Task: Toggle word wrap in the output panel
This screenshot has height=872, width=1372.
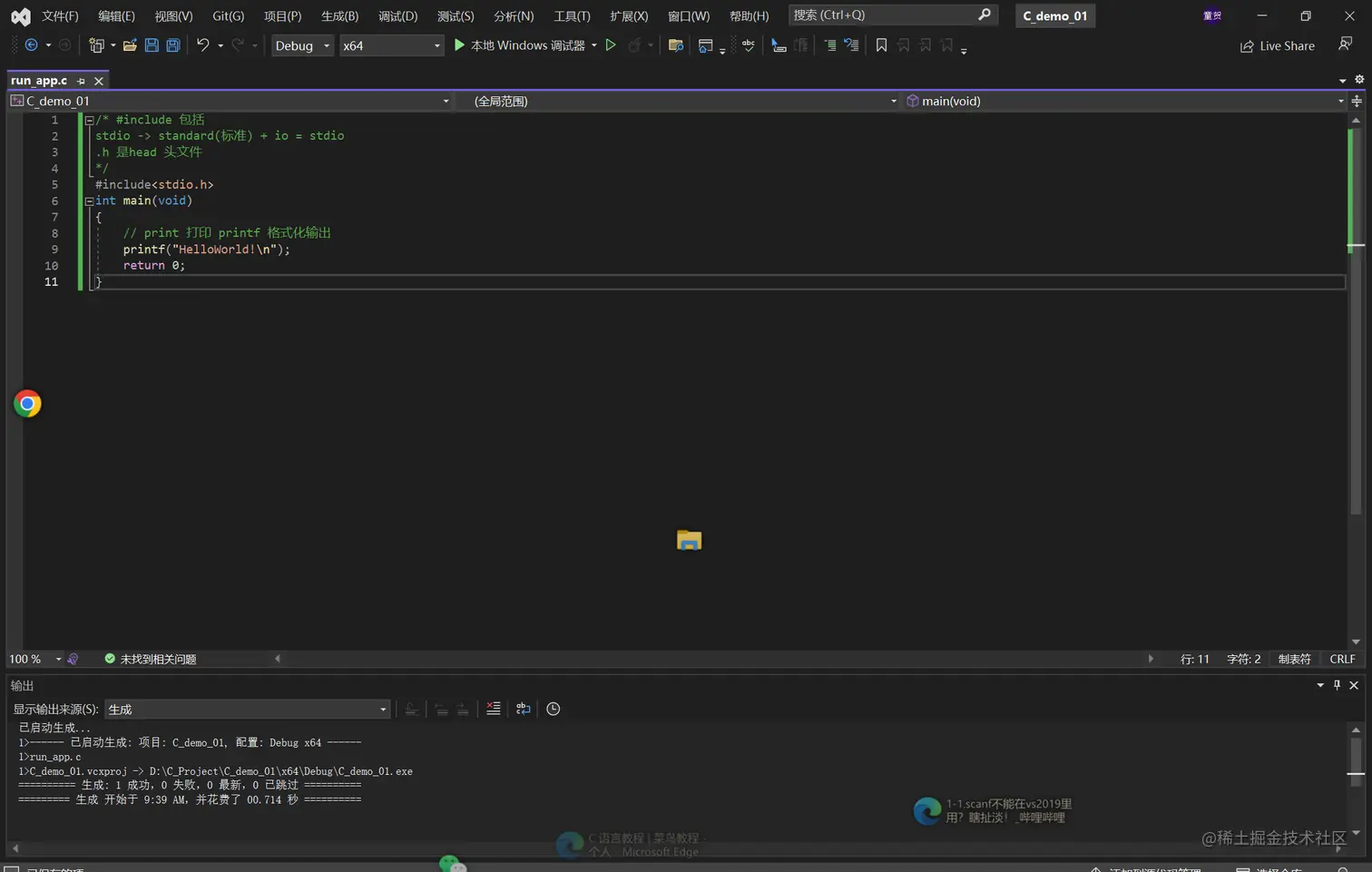Action: pyautogui.click(x=524, y=709)
